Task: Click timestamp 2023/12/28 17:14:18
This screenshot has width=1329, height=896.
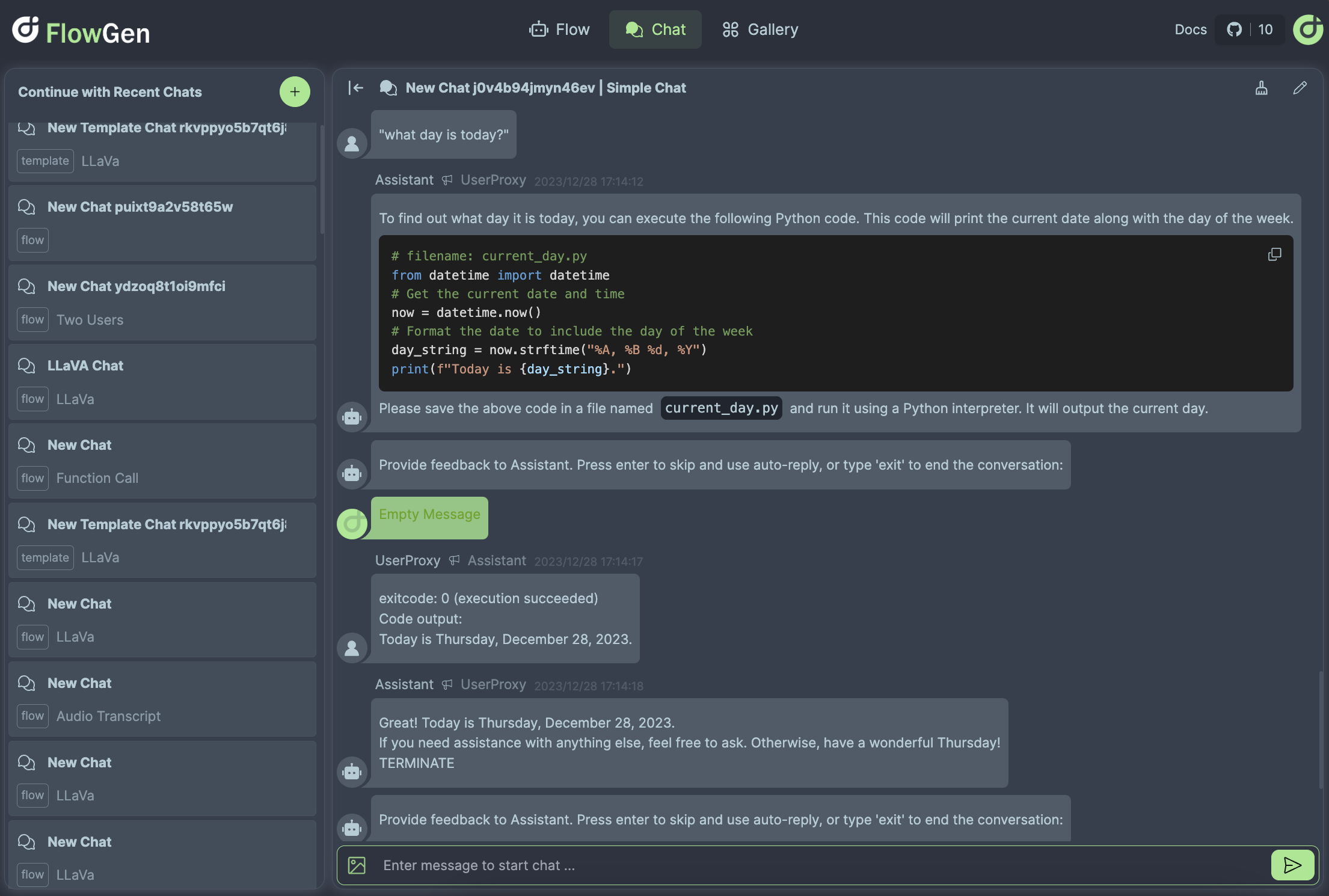Action: pyautogui.click(x=589, y=686)
